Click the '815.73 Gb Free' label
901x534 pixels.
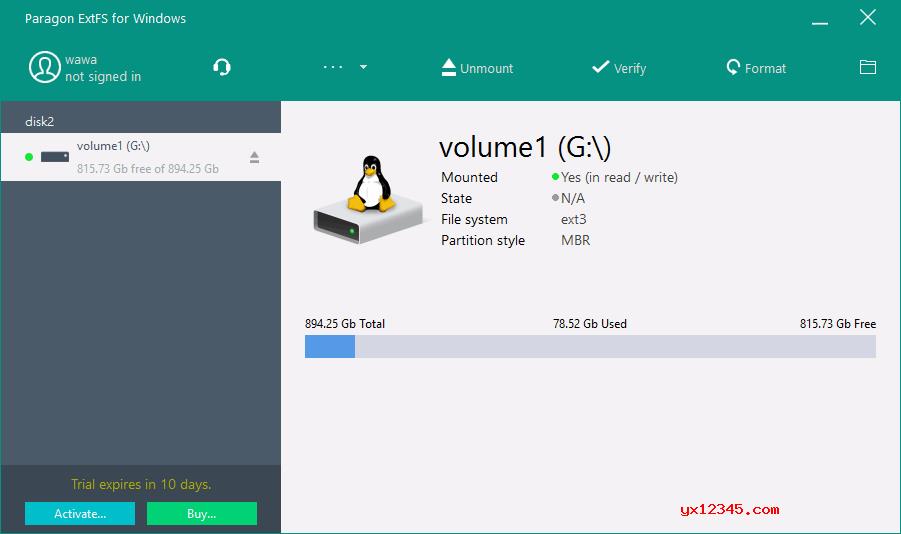coord(838,324)
